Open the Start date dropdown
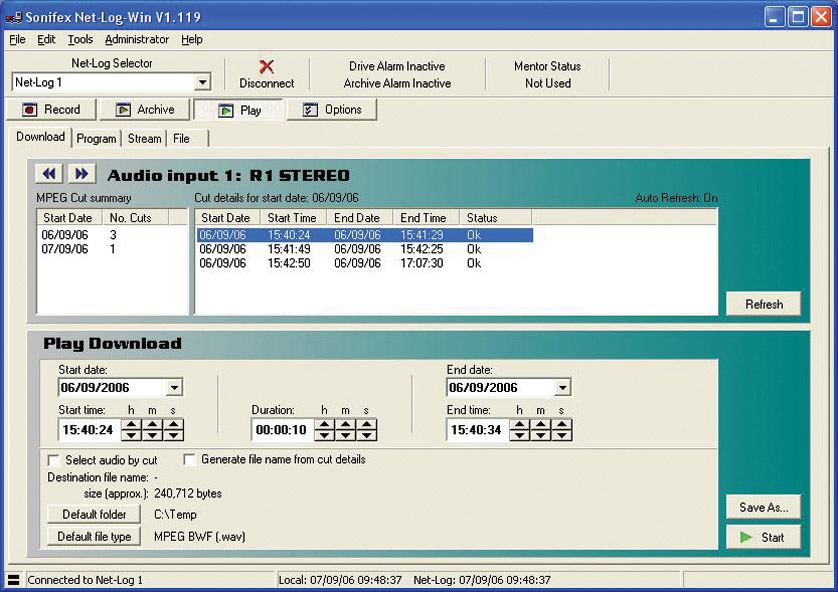 click(x=174, y=388)
